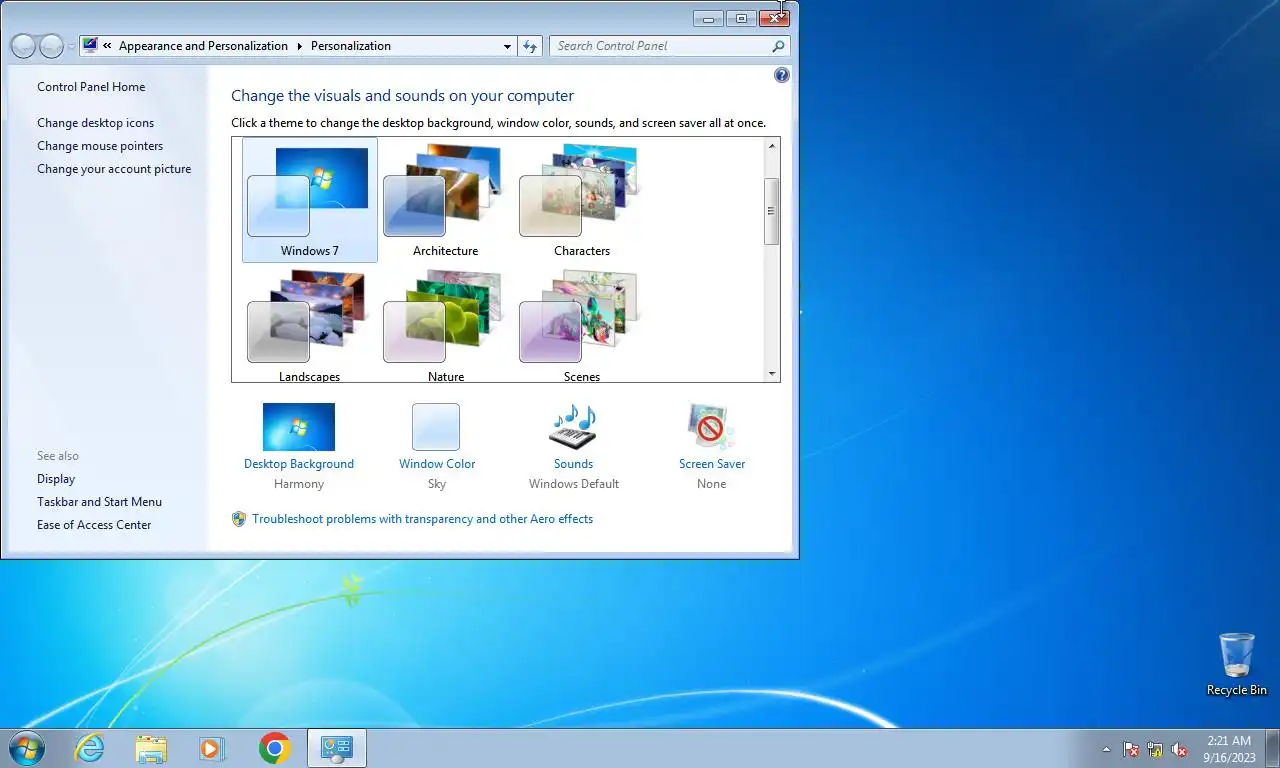Open Troubleshoot transparency and Aero effects link
The height and width of the screenshot is (768, 1280).
pyautogui.click(x=422, y=519)
